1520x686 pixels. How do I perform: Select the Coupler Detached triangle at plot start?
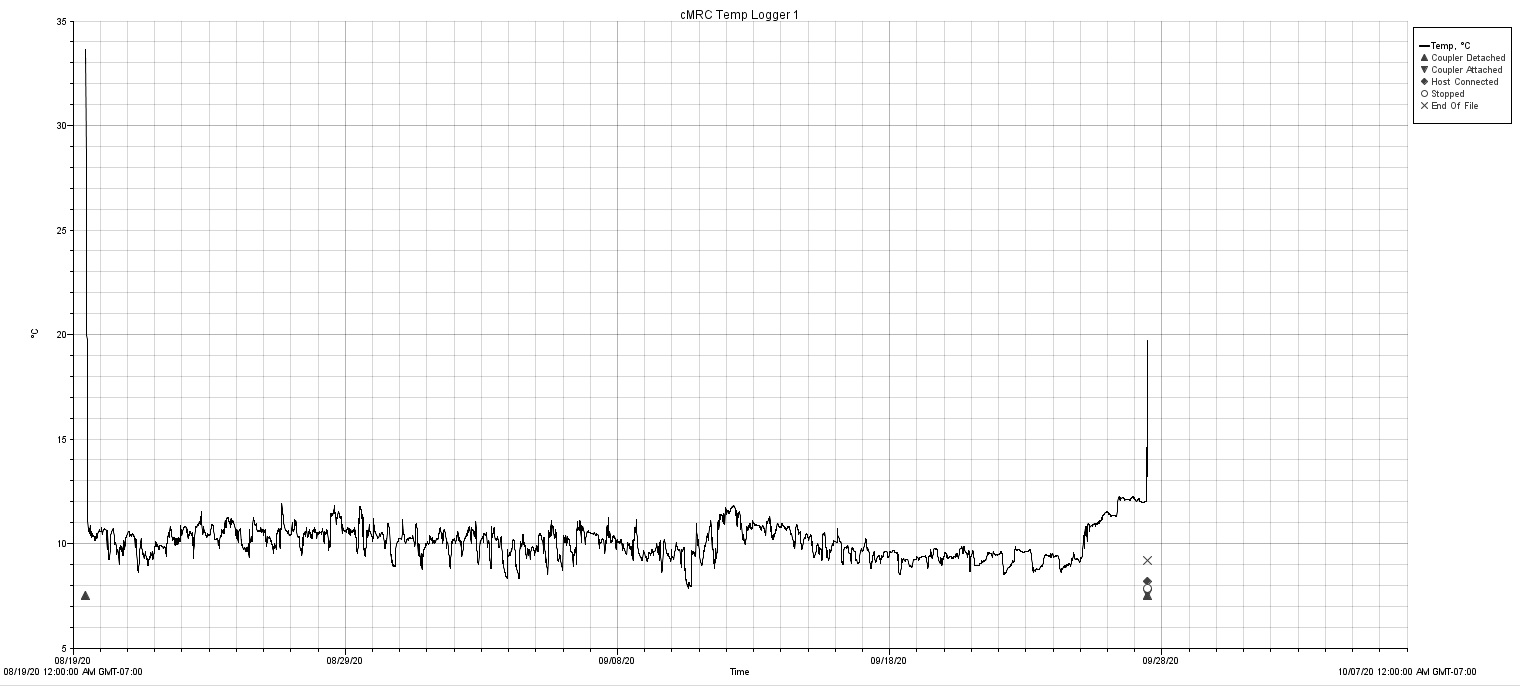click(85, 596)
